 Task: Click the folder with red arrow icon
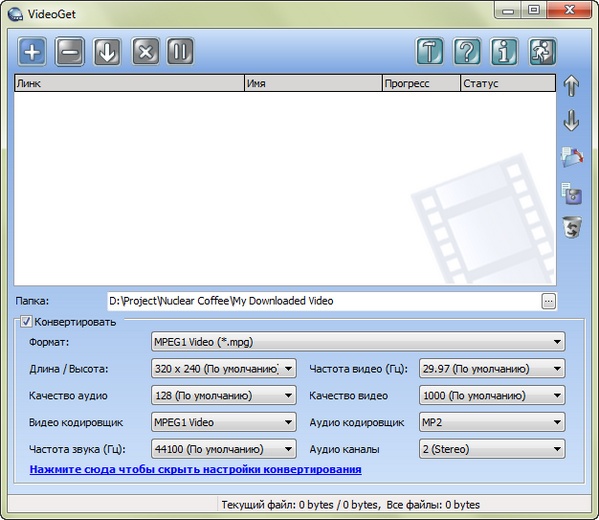571,157
